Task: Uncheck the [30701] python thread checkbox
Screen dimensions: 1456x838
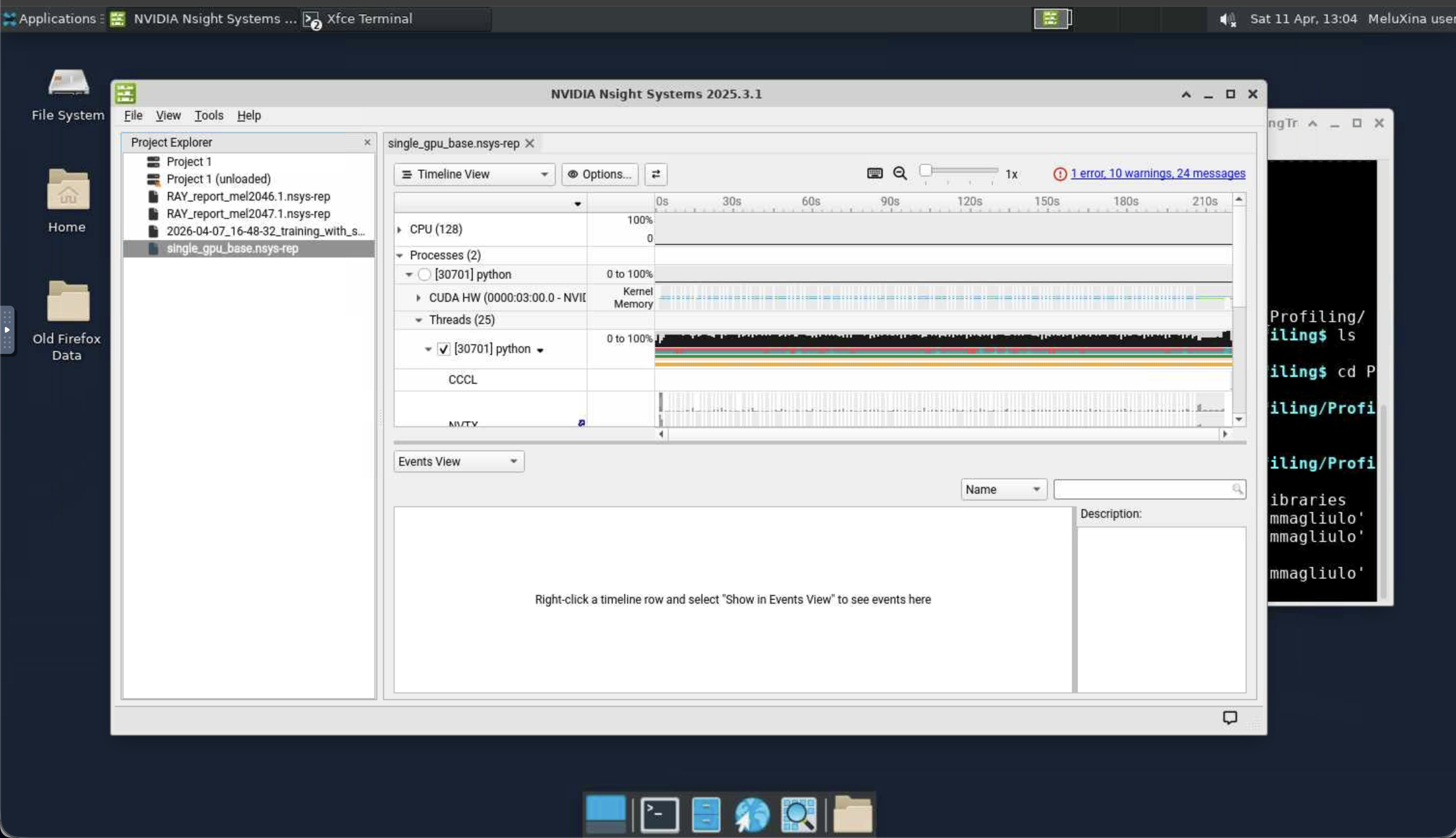Action: pos(443,350)
